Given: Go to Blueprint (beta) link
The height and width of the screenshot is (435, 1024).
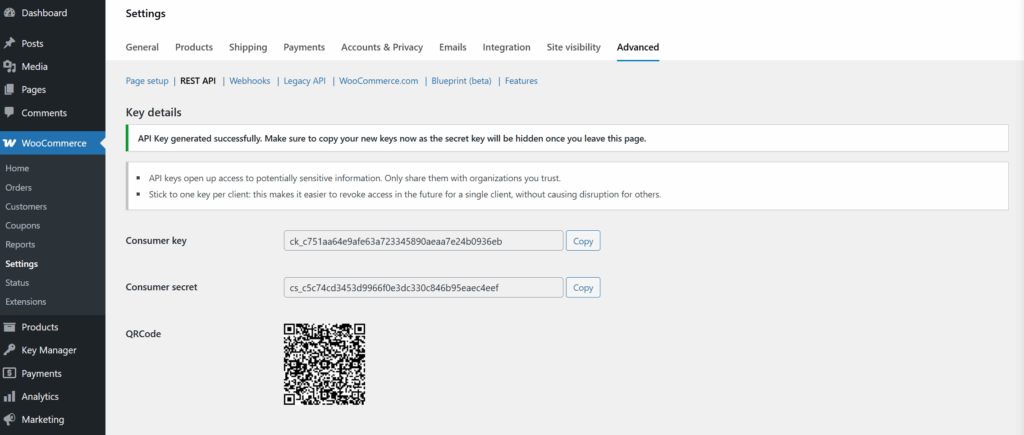Looking at the screenshot, I should click(x=462, y=81).
